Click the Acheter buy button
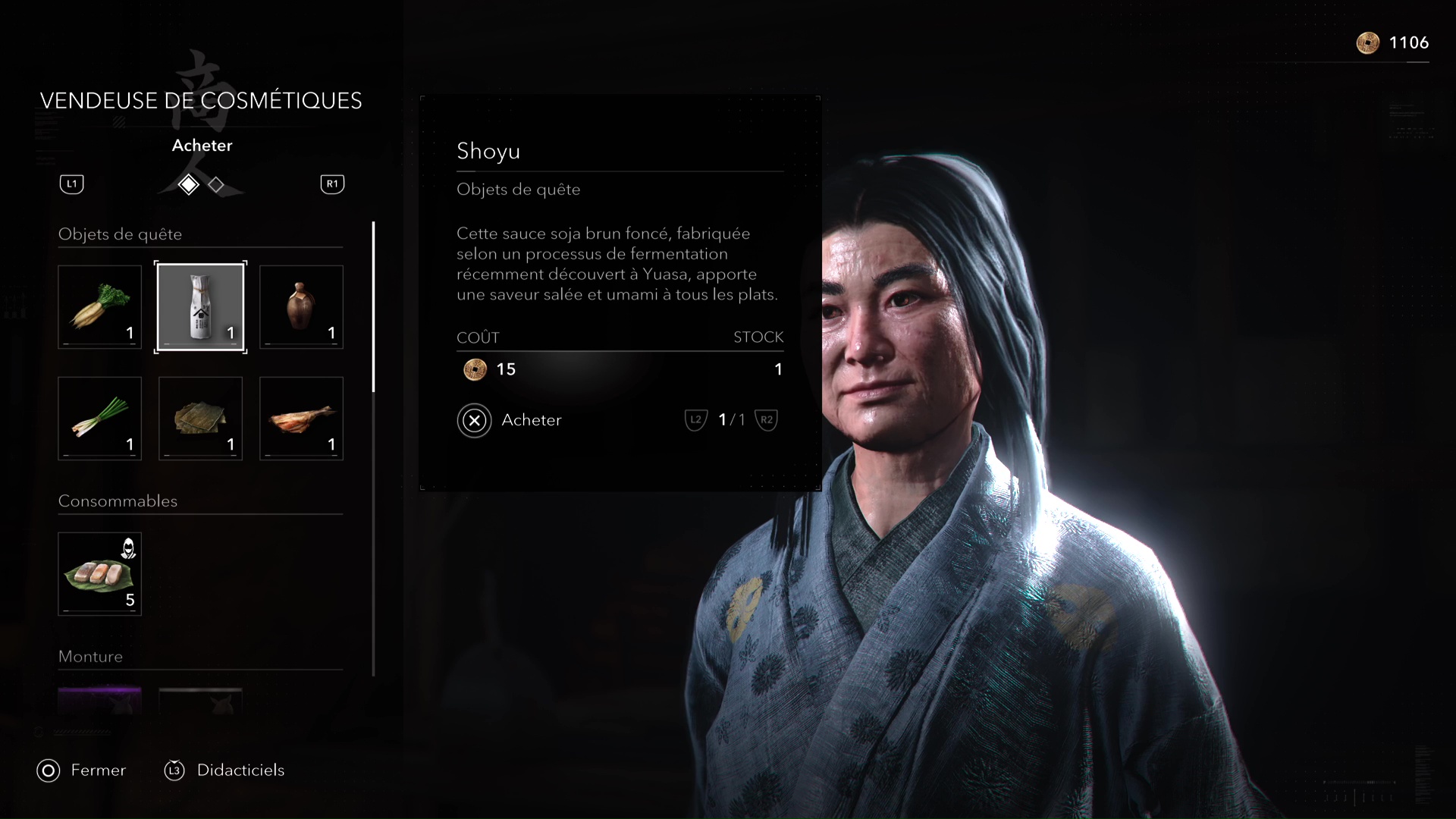 pos(510,420)
